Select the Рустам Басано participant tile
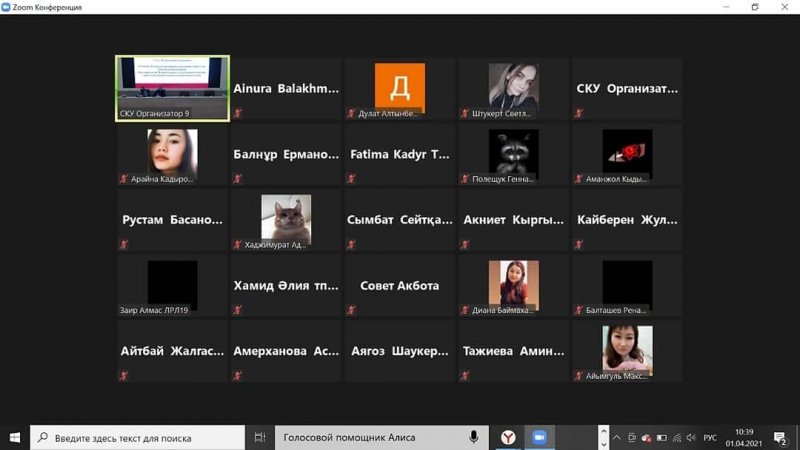Viewport: 800px width, 450px height. pyautogui.click(x=172, y=219)
